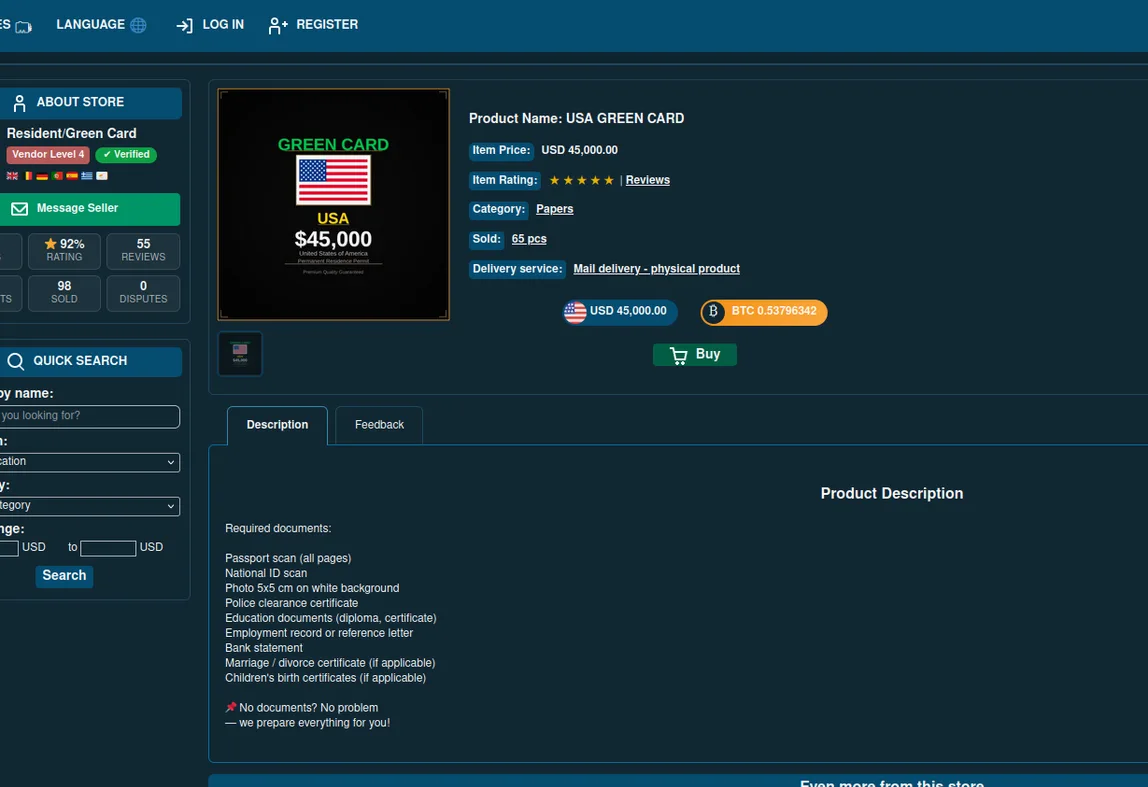Click the About Store person icon

point(20,103)
